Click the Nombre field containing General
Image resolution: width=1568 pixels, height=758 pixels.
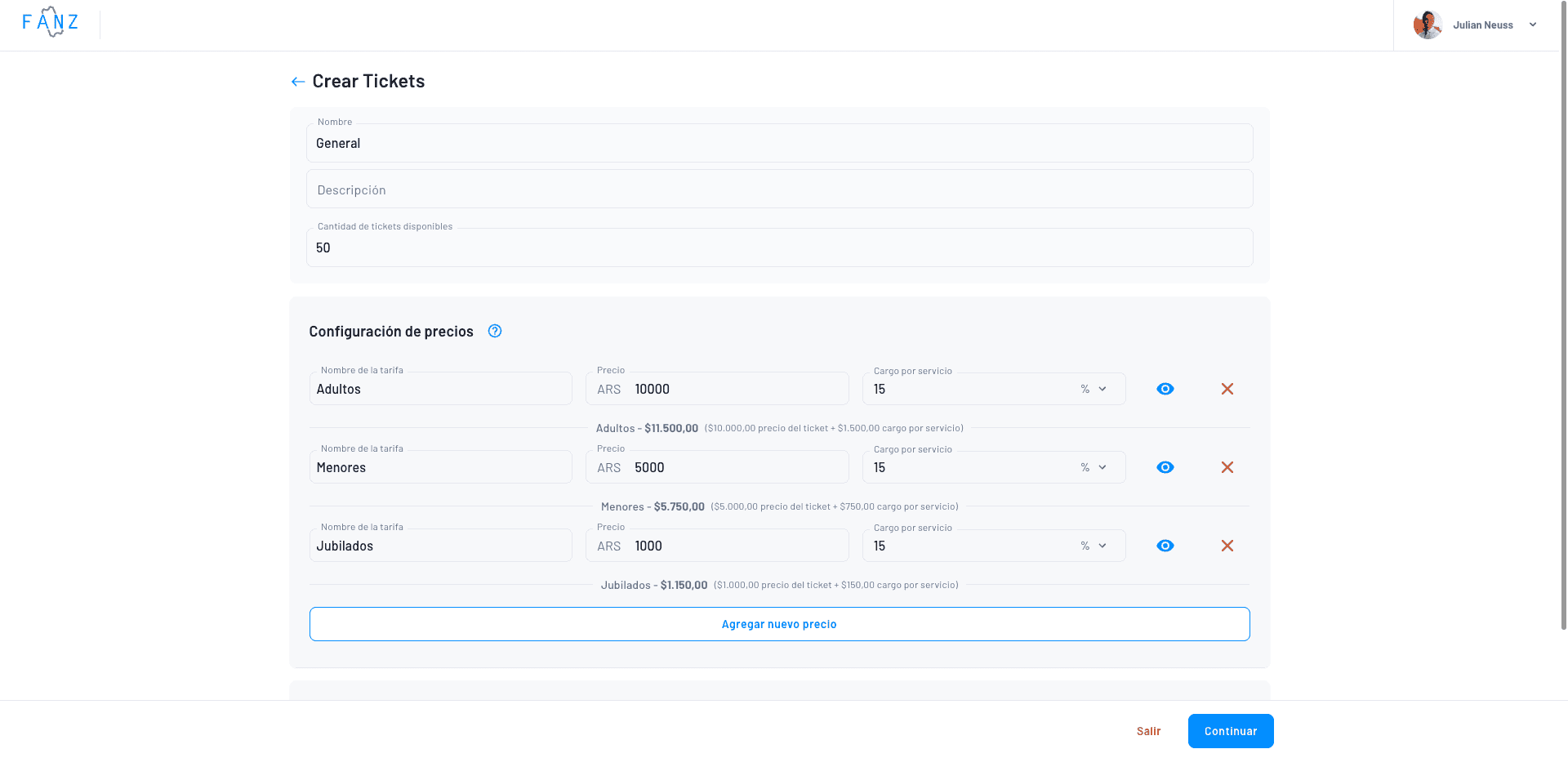tap(779, 143)
